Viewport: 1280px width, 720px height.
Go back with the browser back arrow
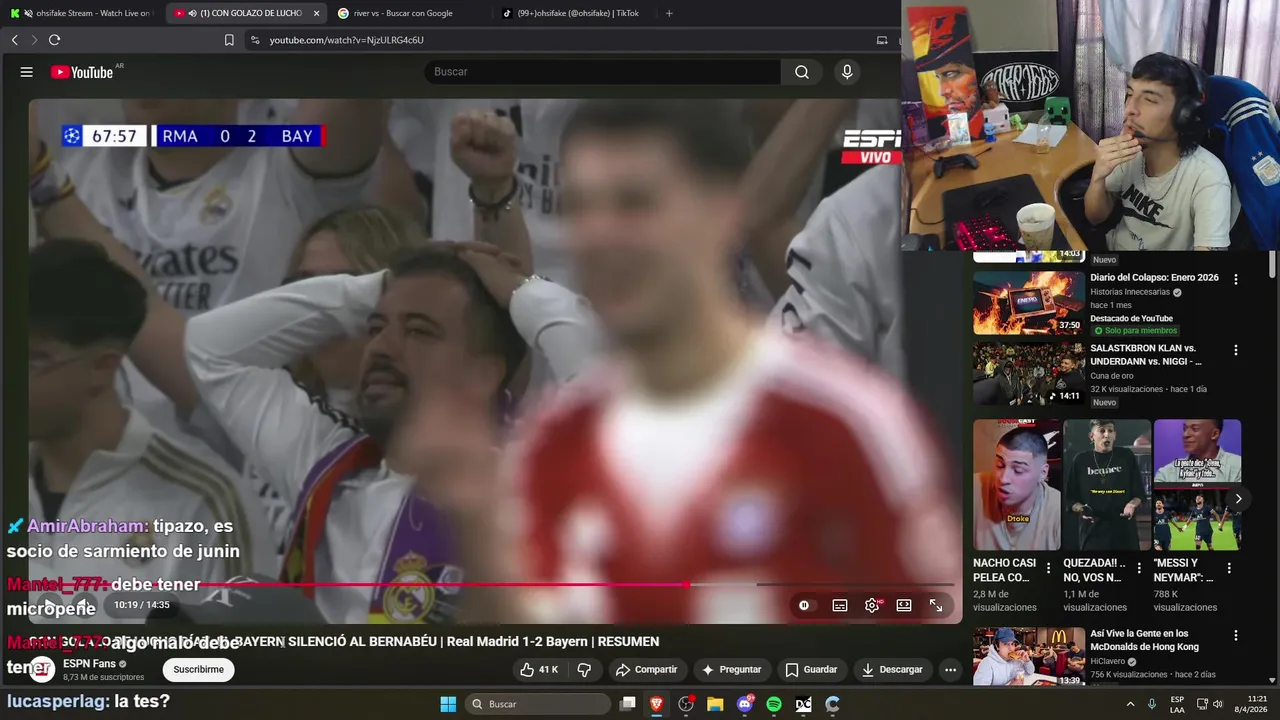[x=14, y=40]
